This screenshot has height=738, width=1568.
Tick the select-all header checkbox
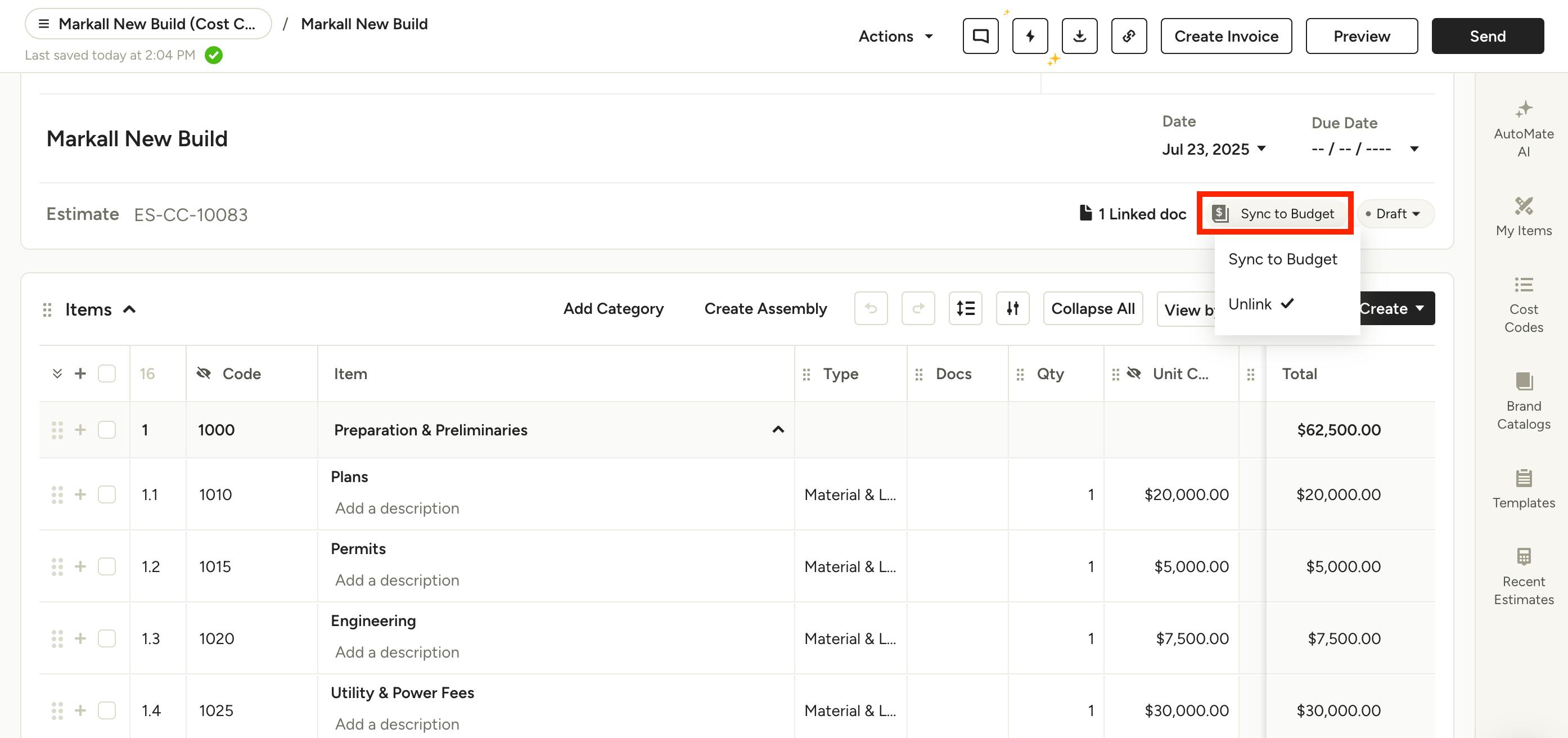click(106, 373)
